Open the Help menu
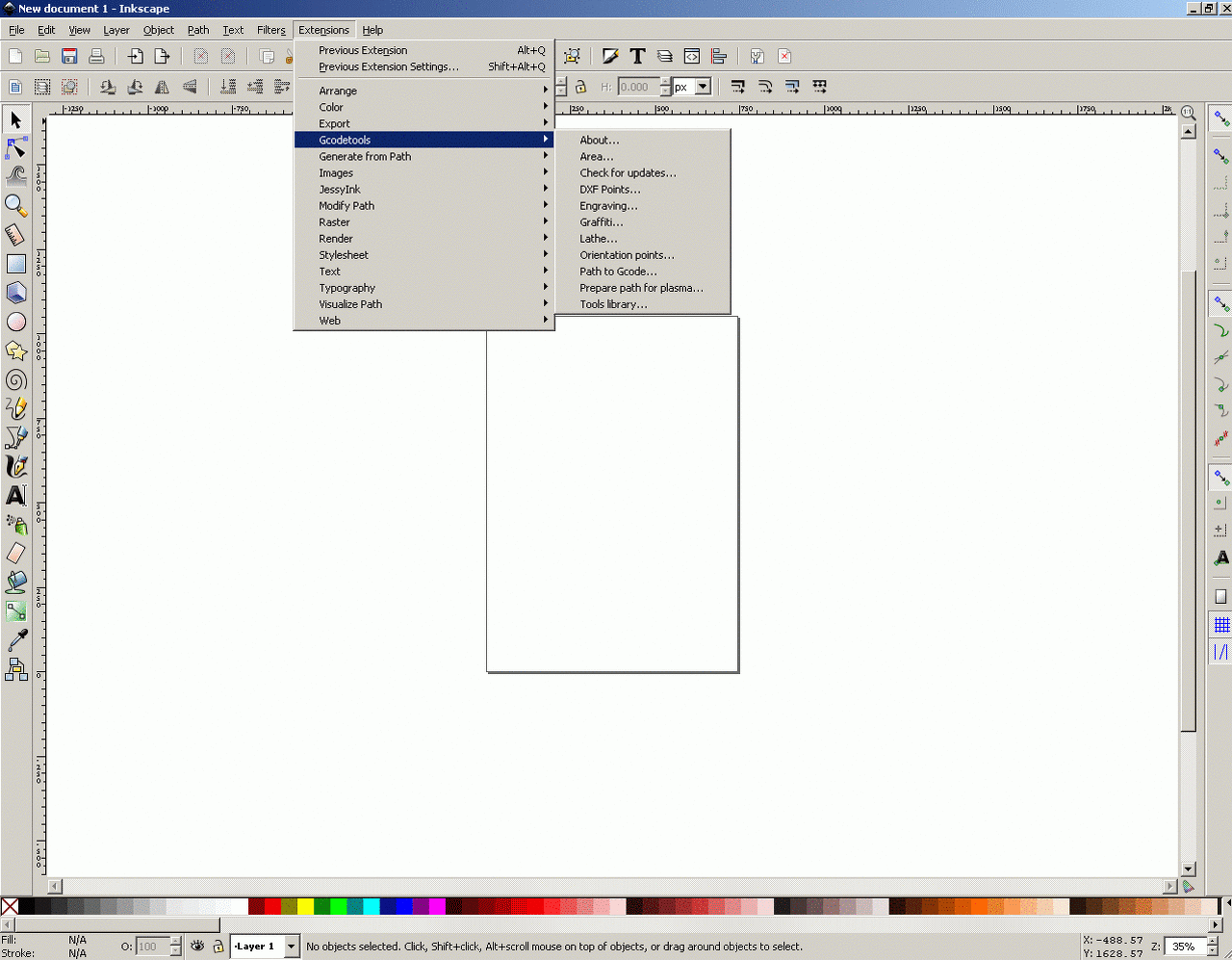This screenshot has width=1232, height=960. click(x=372, y=30)
